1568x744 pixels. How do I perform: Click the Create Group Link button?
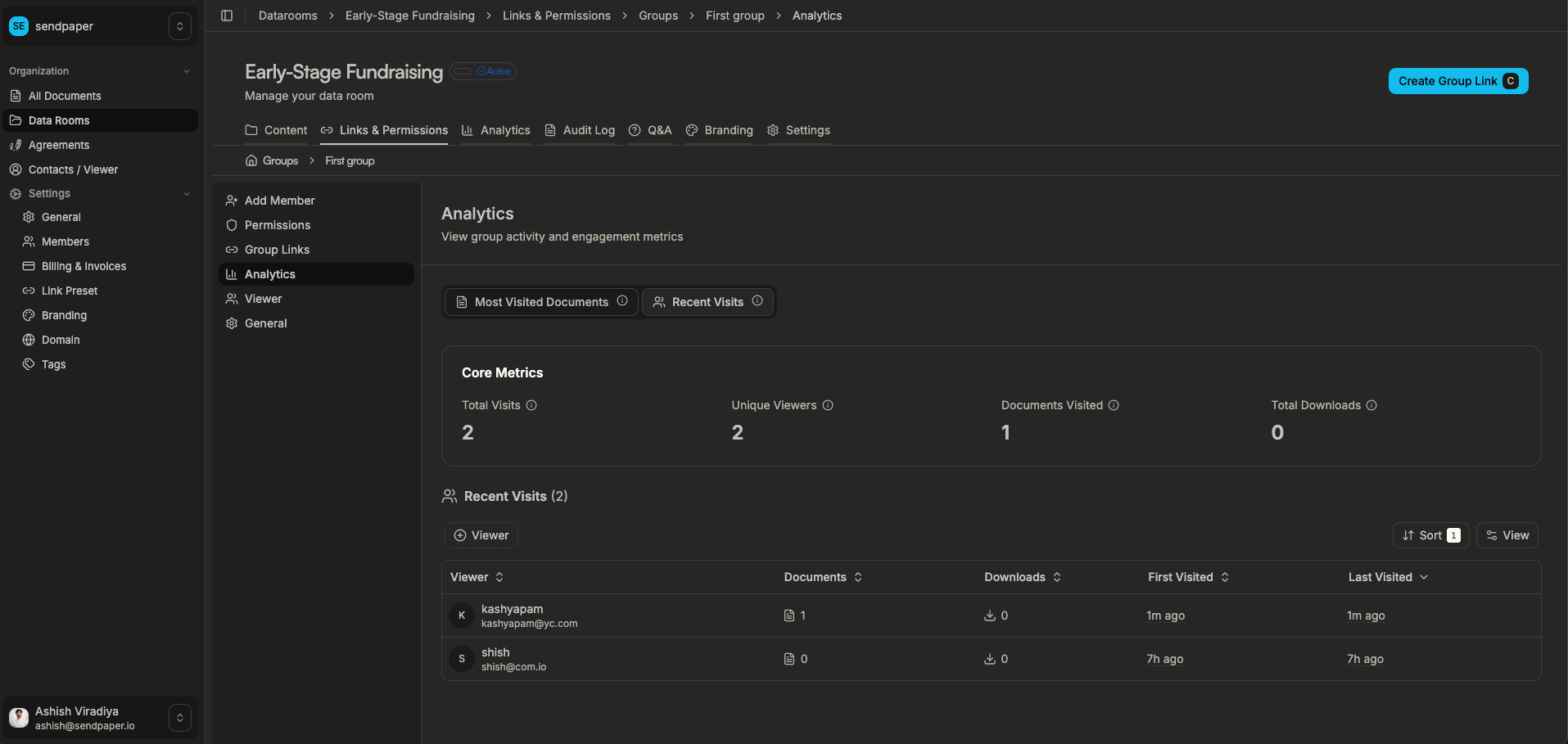[1457, 81]
